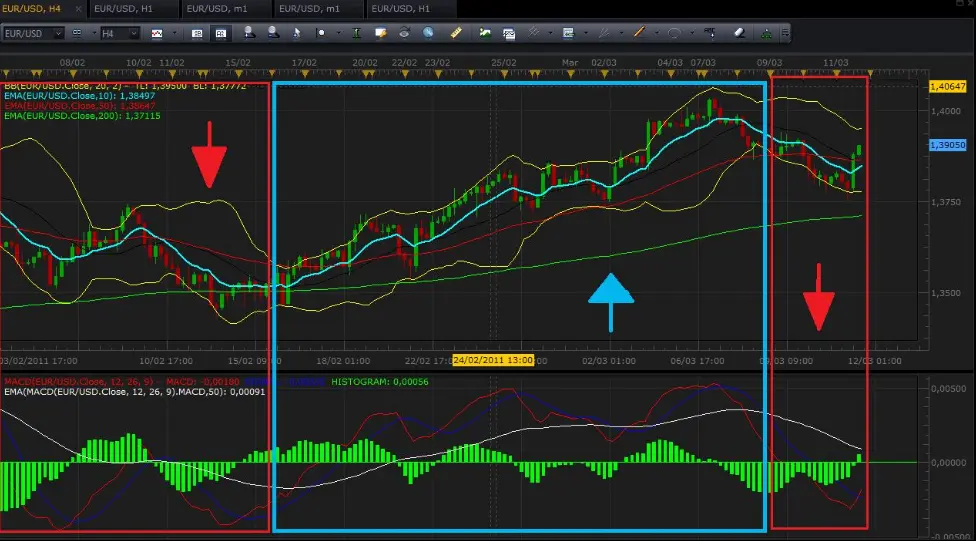Click the EMA 200 indicator label
This screenshot has width=976, height=541.
tap(80, 116)
